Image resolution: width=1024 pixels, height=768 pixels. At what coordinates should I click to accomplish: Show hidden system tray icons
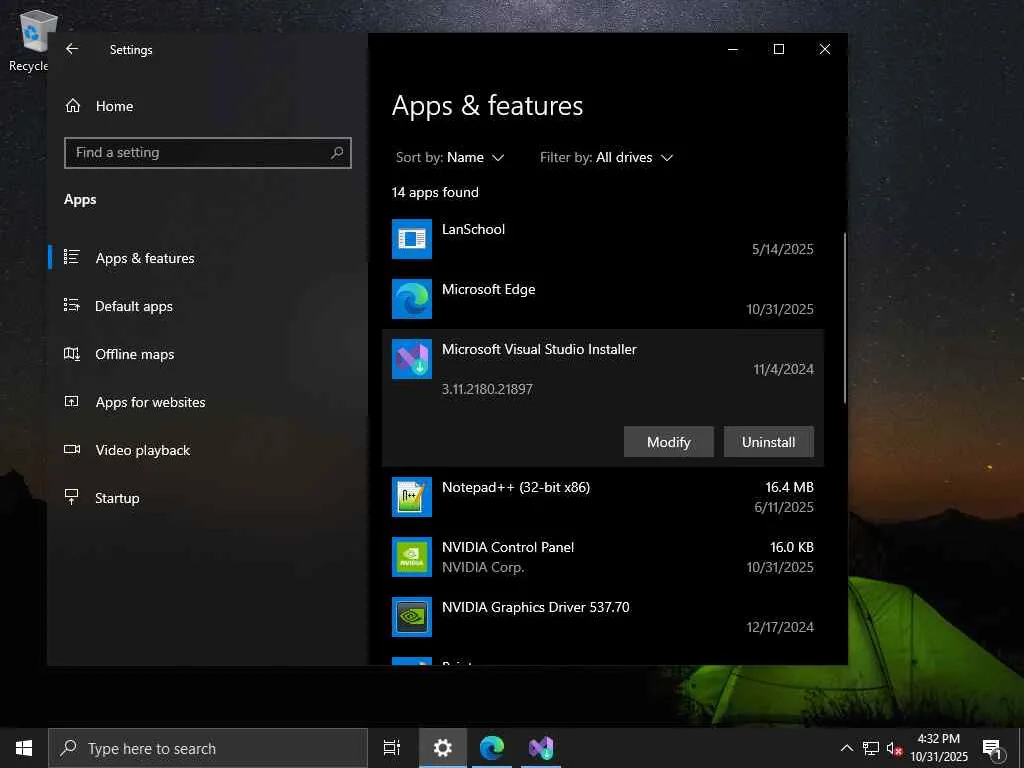pyautogui.click(x=846, y=748)
